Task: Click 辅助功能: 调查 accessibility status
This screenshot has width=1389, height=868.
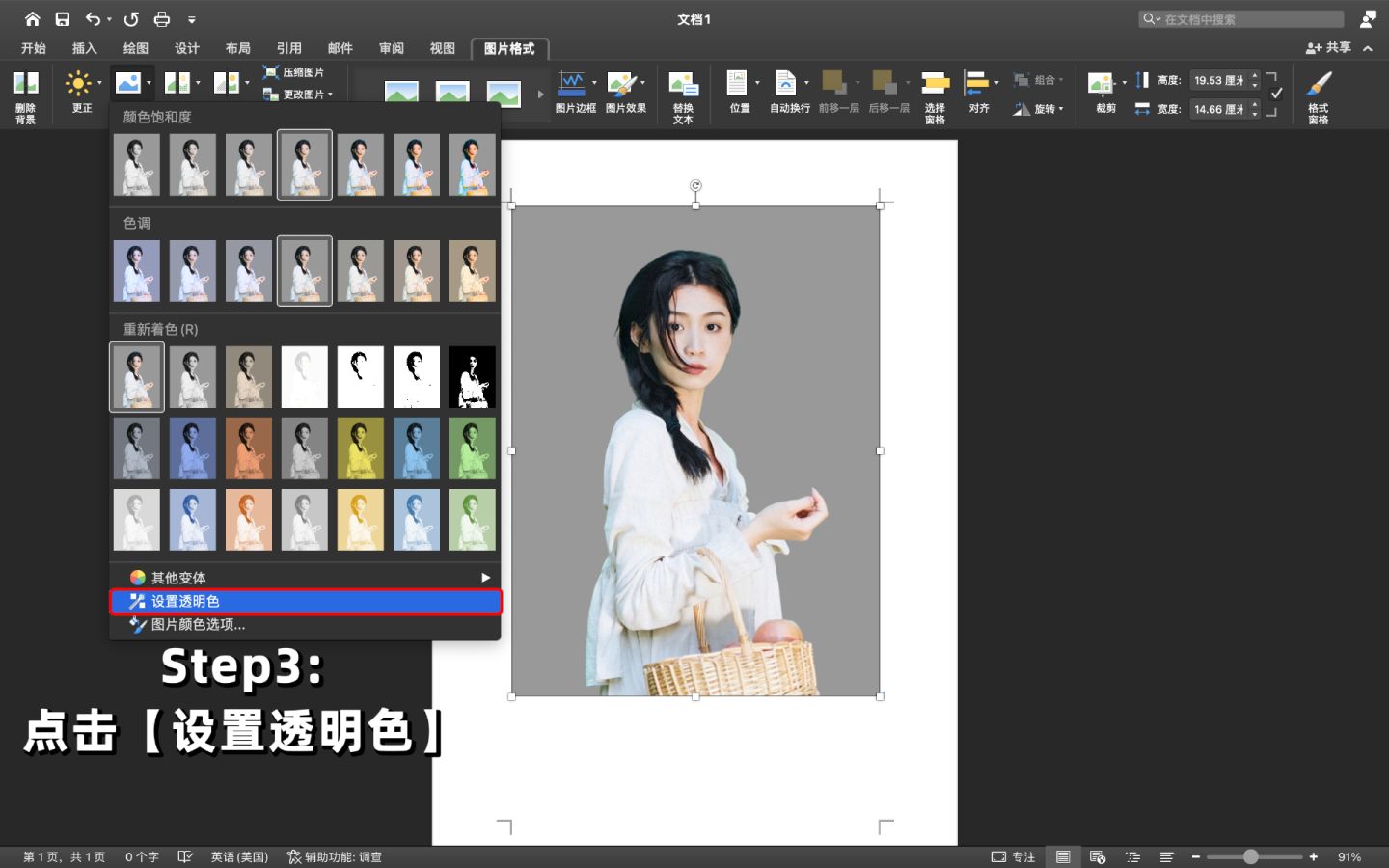Action: click(x=335, y=856)
